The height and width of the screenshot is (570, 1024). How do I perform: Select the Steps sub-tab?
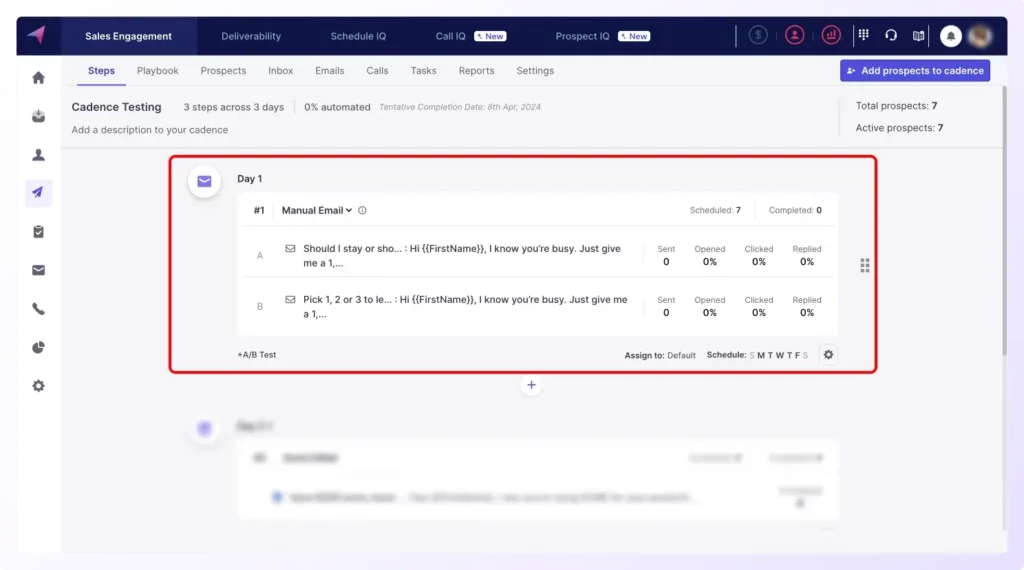101,71
